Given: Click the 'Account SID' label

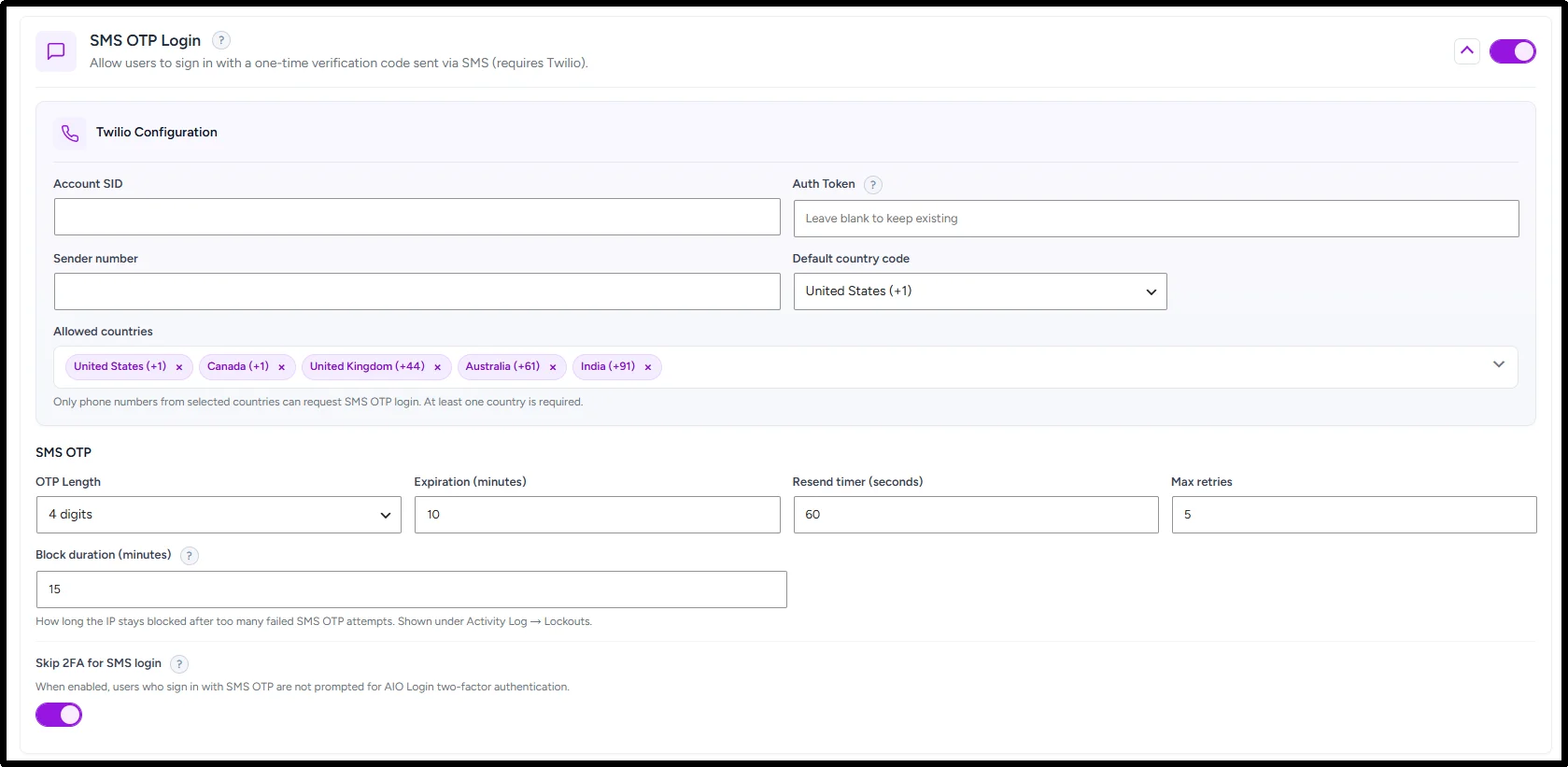Looking at the screenshot, I should tap(88, 184).
